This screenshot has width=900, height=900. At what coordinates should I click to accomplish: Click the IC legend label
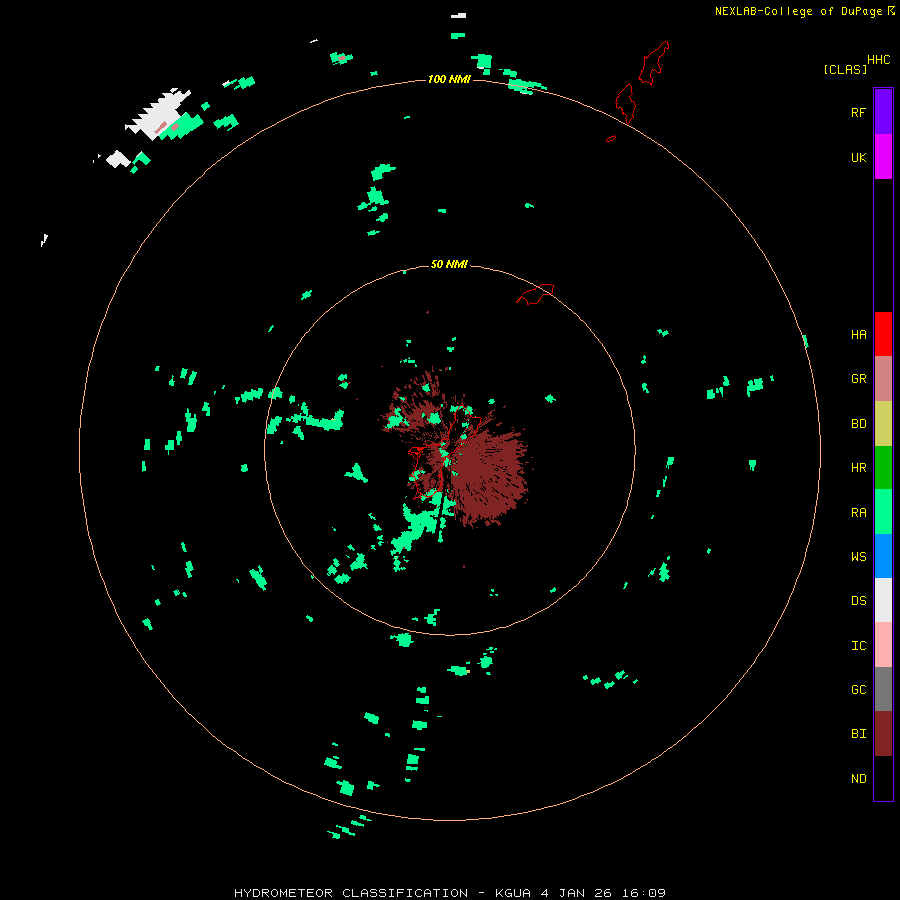[x=858, y=646]
